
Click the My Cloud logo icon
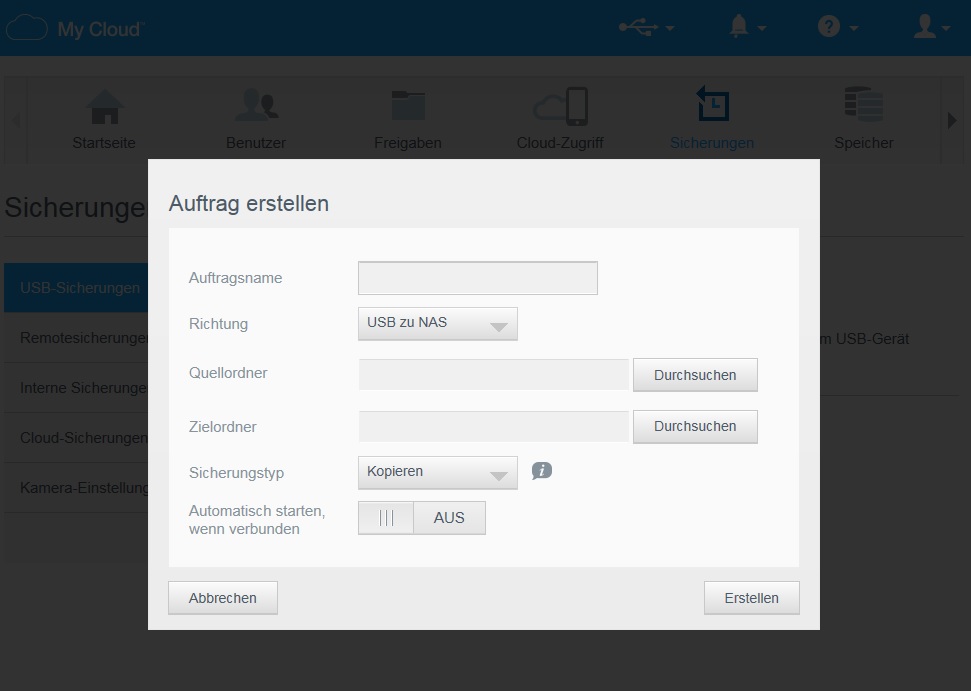pyautogui.click(x=27, y=28)
